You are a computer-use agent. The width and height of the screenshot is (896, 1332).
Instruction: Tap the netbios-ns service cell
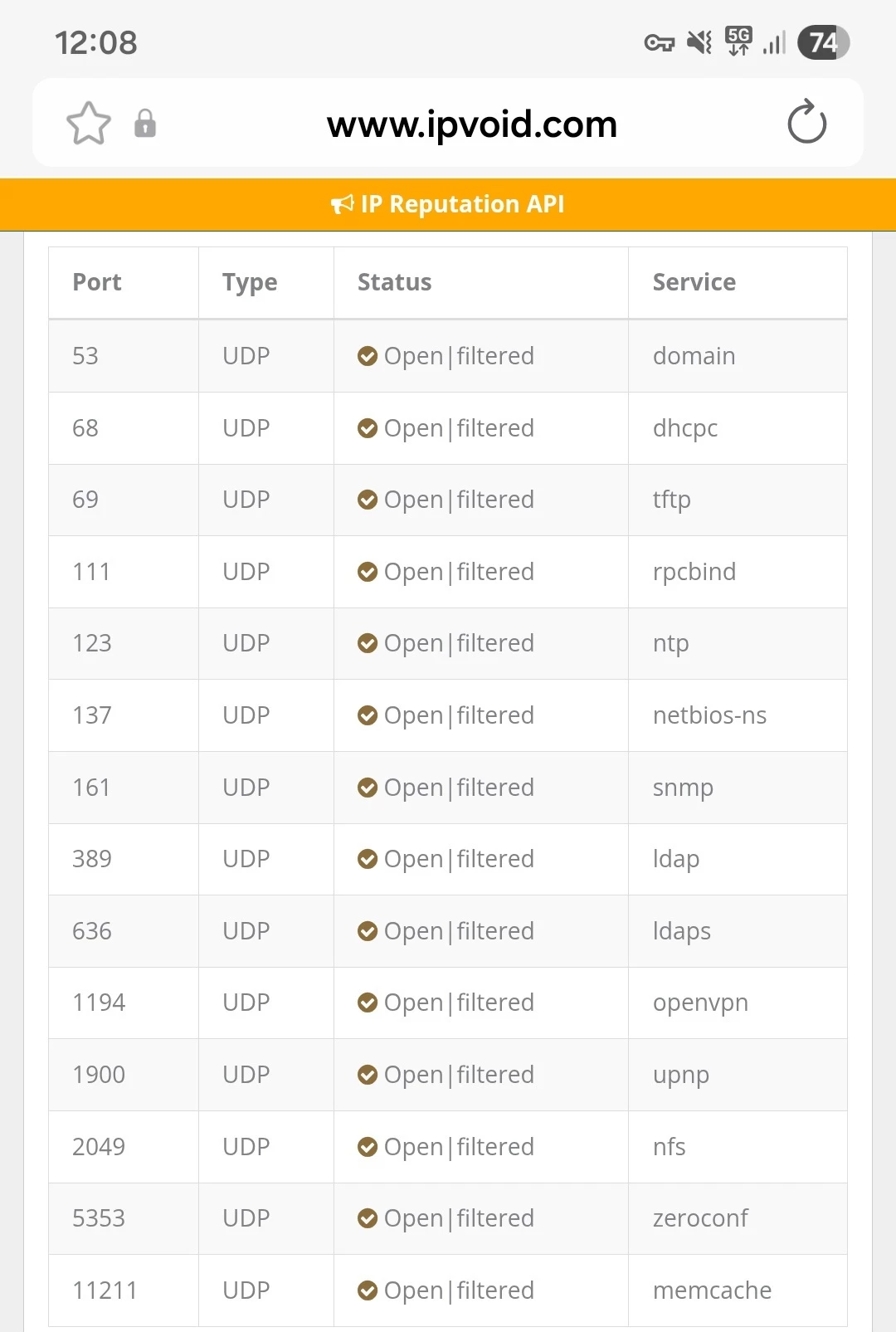709,715
